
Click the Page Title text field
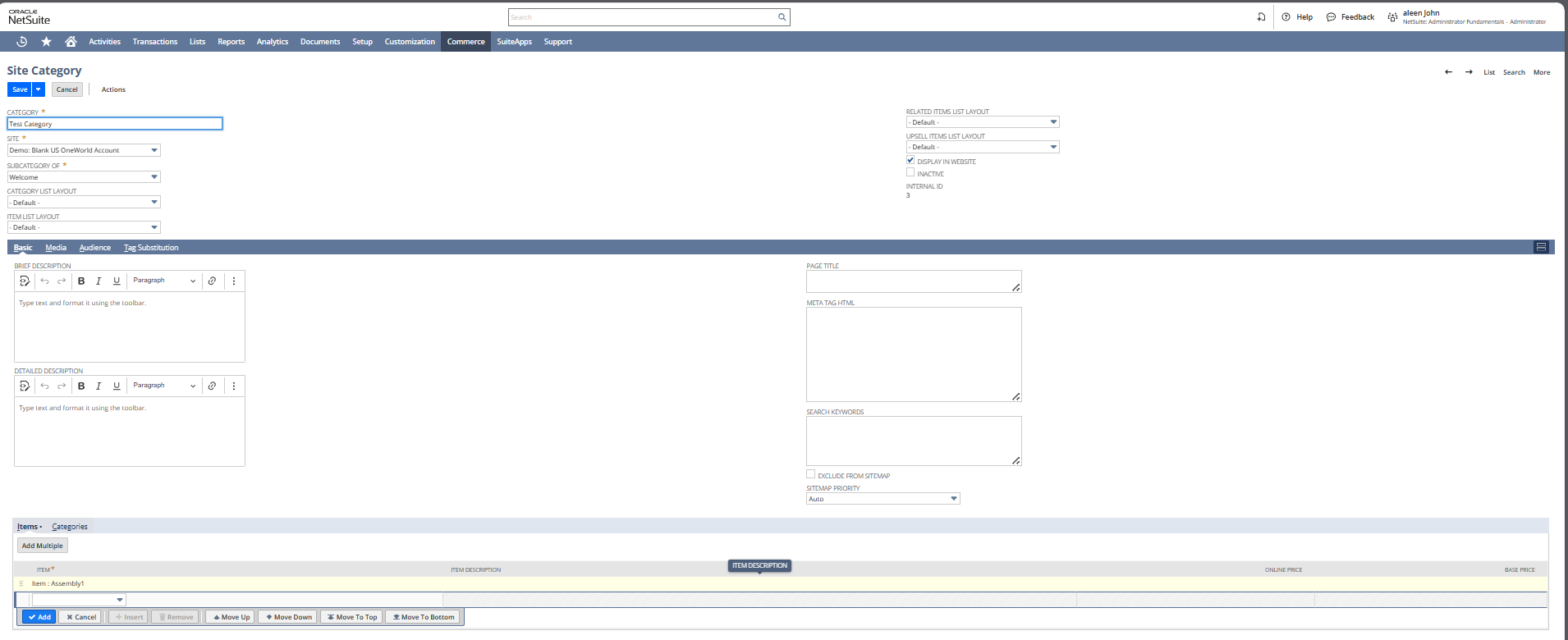coord(913,281)
